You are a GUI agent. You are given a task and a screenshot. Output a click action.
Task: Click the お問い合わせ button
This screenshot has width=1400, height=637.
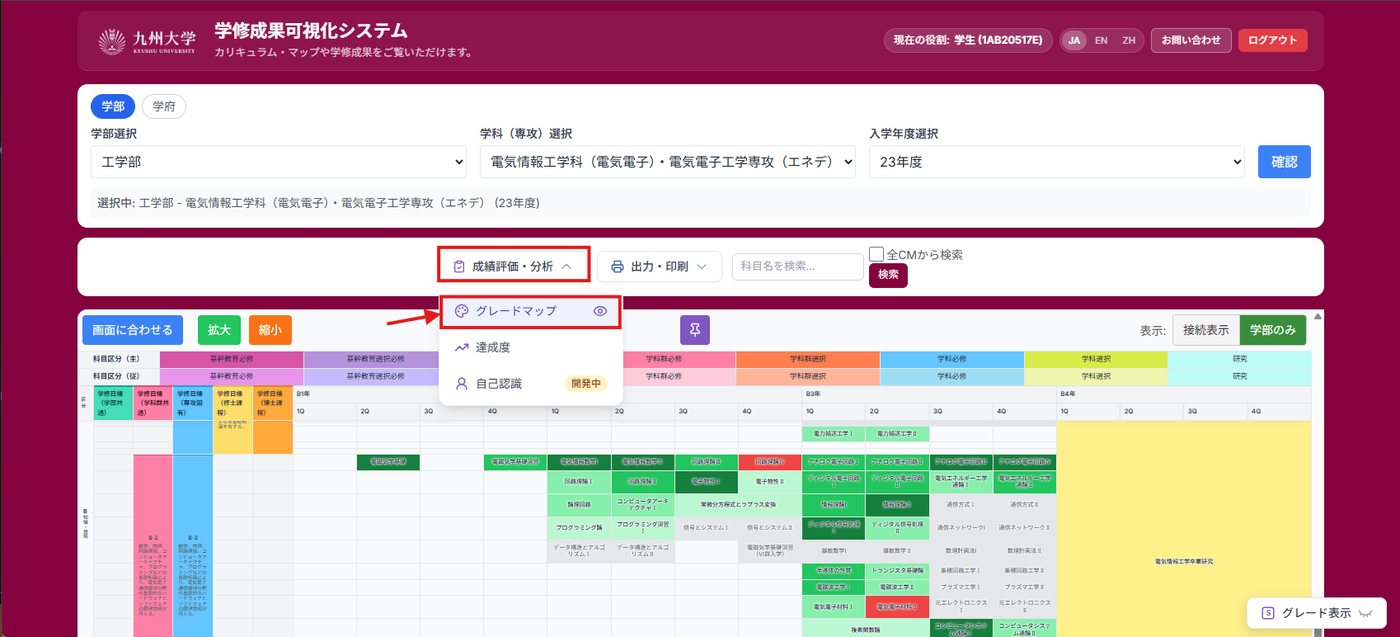1191,40
